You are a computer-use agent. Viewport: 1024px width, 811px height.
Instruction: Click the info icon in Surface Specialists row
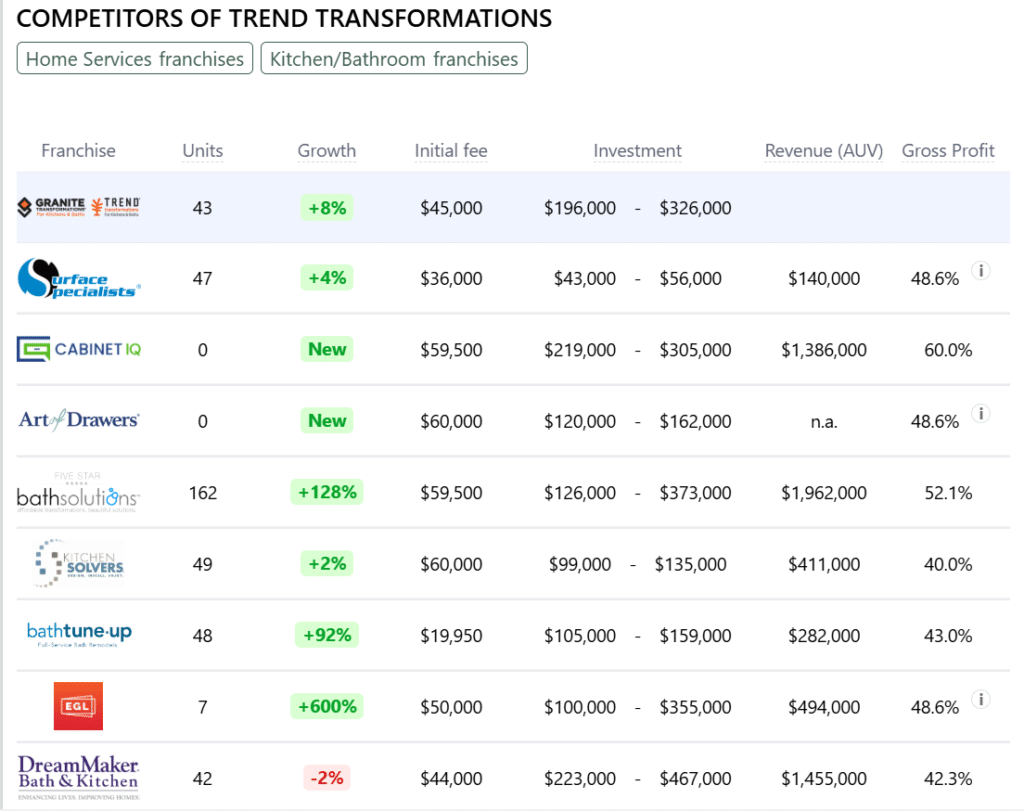click(980, 270)
